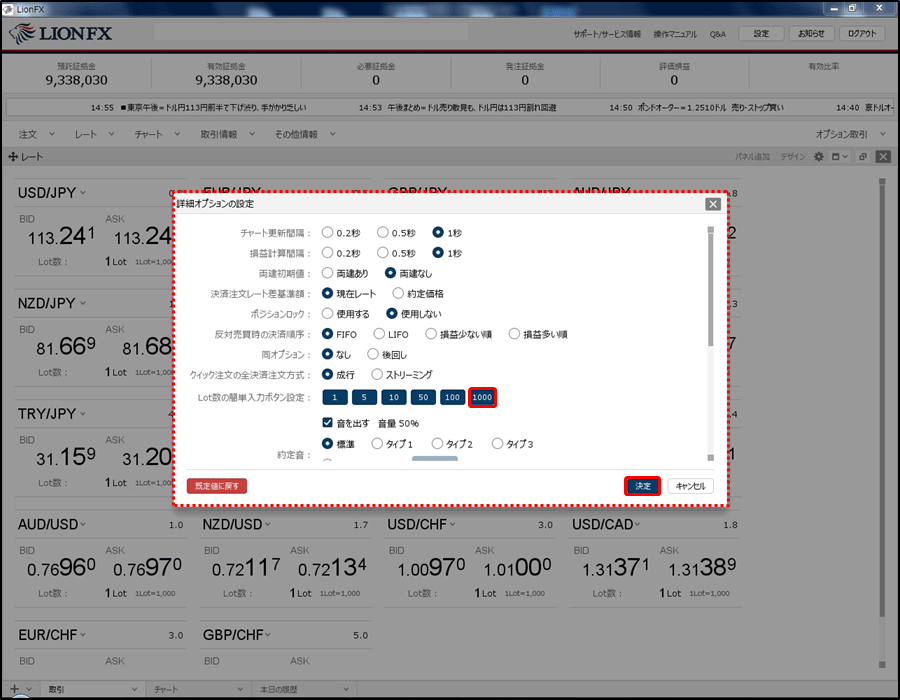Screen dimensions: 900x700
Task: Open the お知らせ notifications button
Action: 811,34
